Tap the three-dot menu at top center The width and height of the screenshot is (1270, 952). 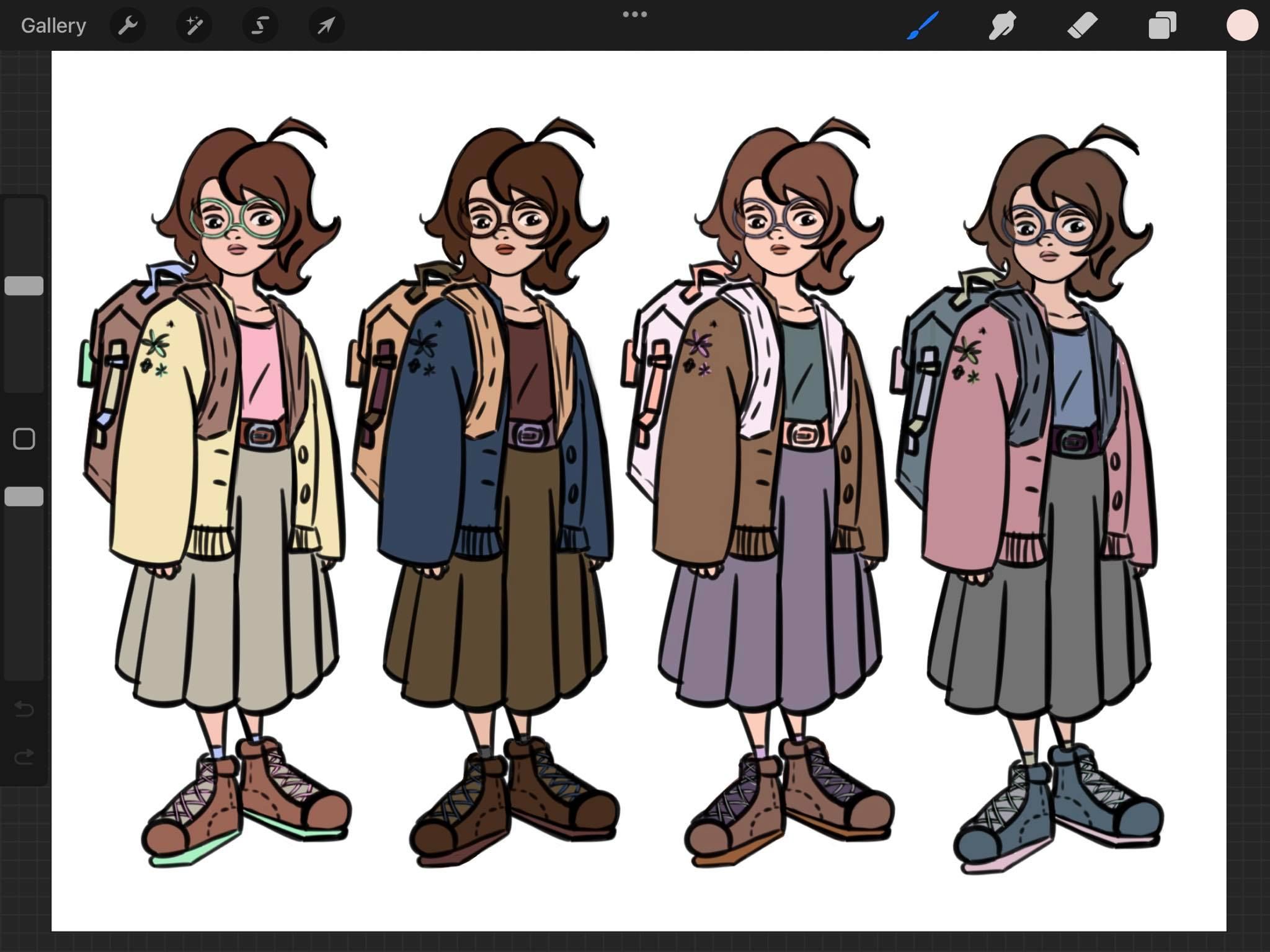pos(635,14)
